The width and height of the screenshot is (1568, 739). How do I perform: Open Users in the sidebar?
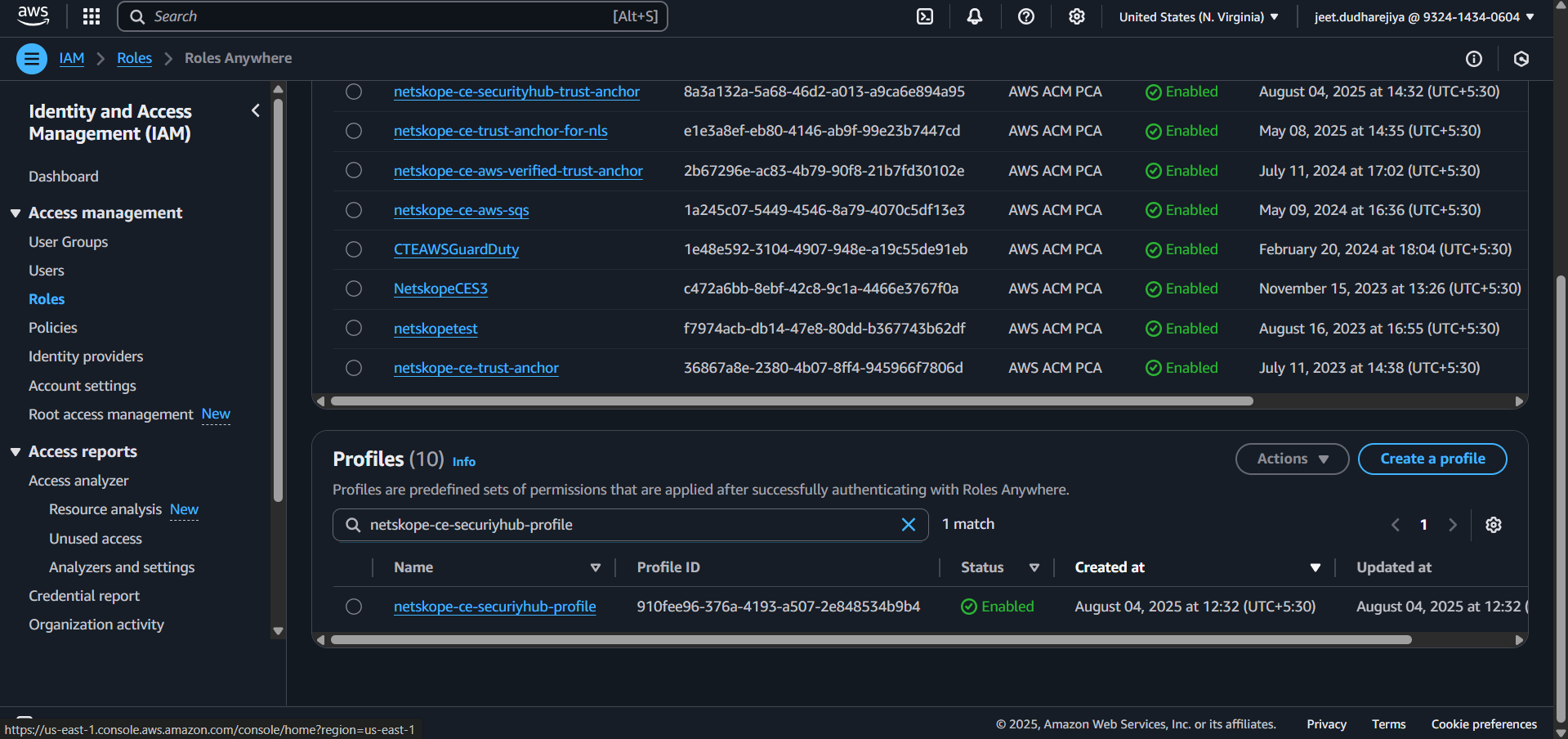tap(47, 271)
